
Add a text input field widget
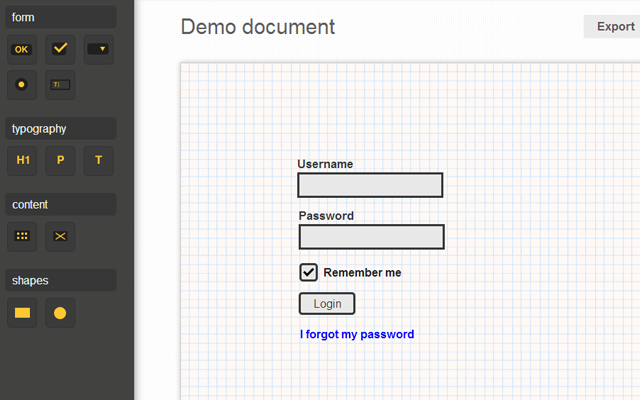pyautogui.click(x=60, y=85)
